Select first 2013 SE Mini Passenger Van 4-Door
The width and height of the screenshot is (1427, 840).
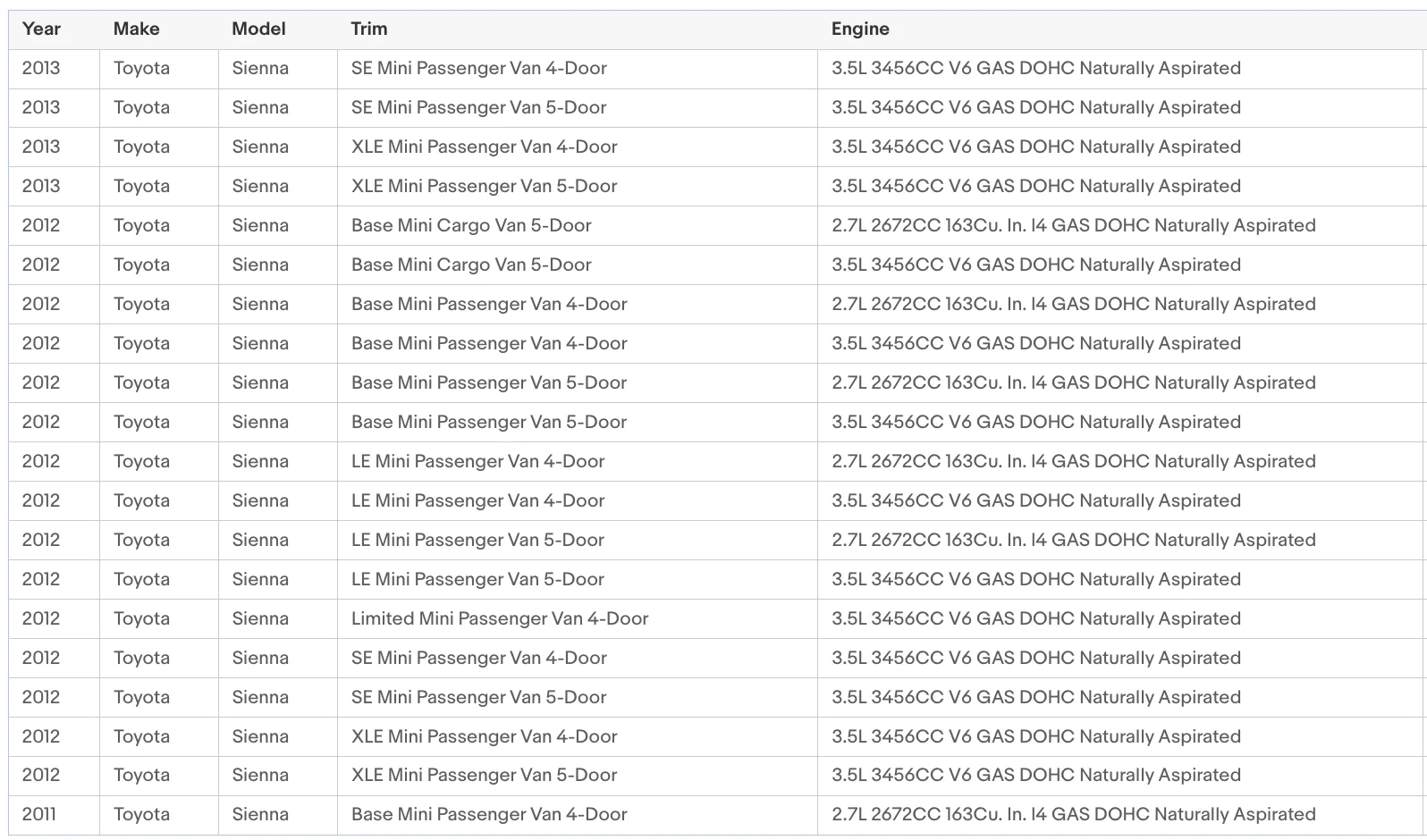(x=717, y=68)
